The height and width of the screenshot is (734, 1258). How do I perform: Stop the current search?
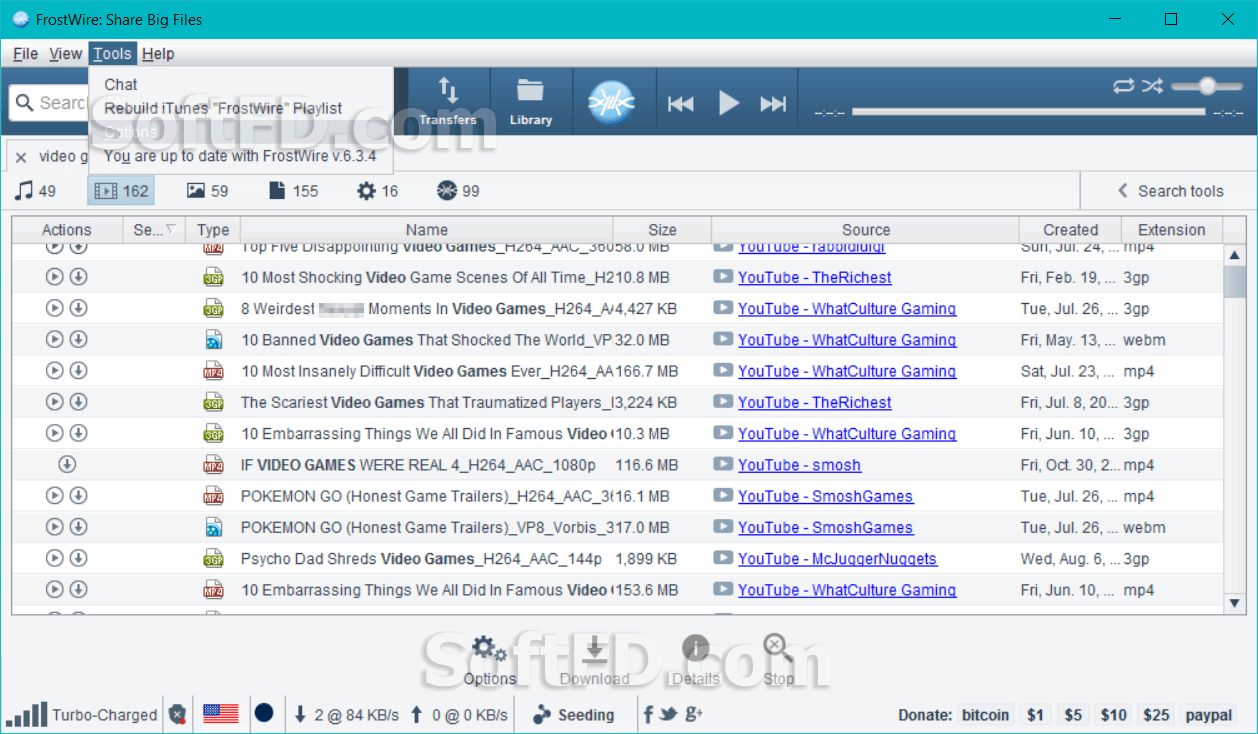coord(778,660)
